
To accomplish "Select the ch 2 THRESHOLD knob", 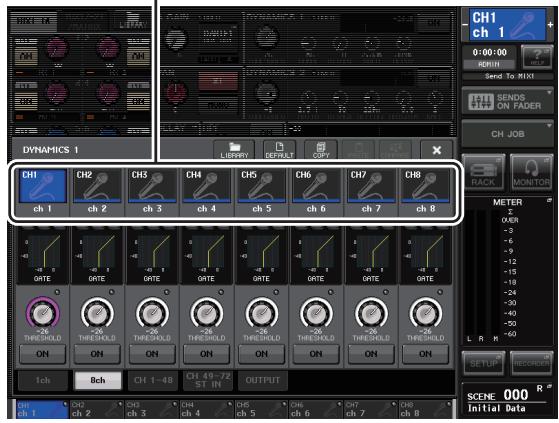I will 97,314.
